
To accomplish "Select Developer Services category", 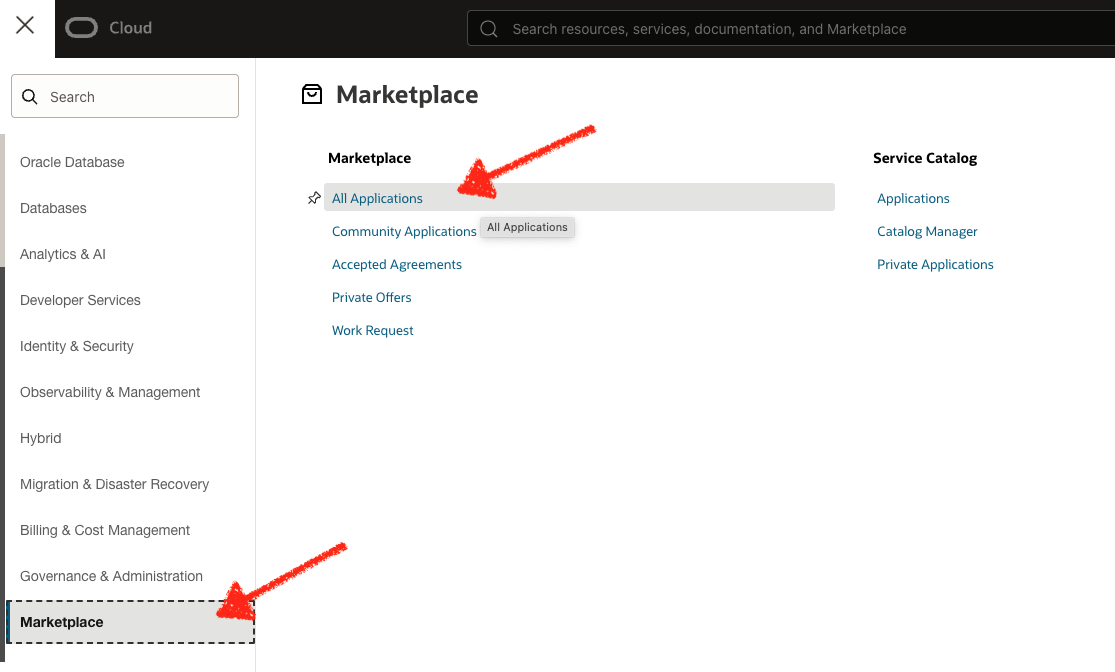I will click(80, 300).
